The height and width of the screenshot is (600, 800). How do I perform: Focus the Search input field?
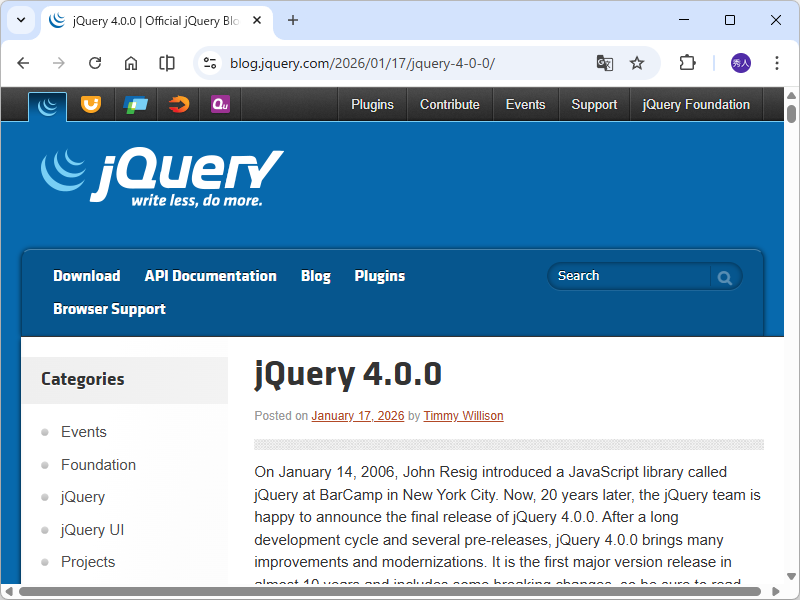(629, 276)
